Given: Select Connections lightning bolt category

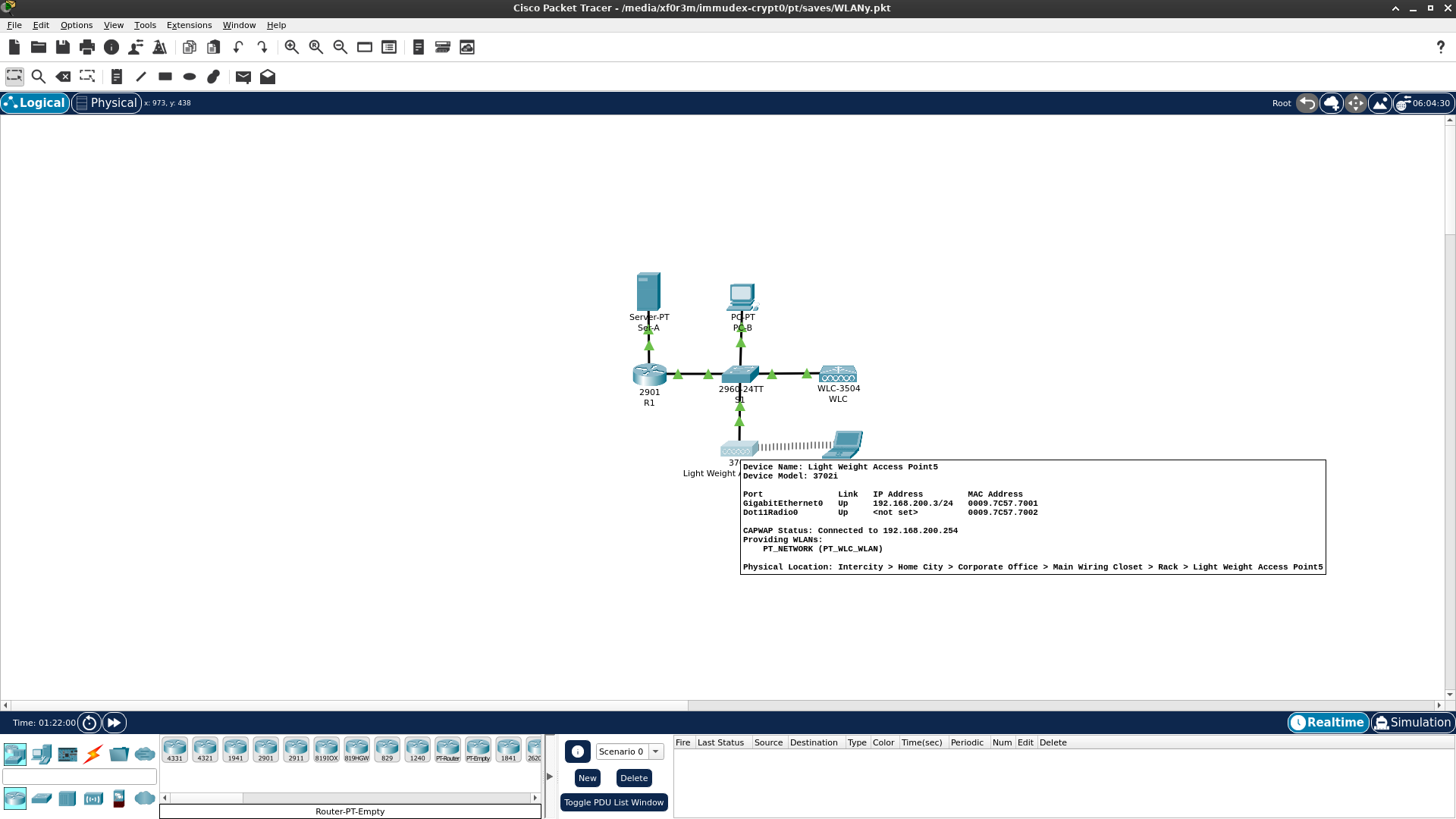Looking at the screenshot, I should (x=93, y=754).
